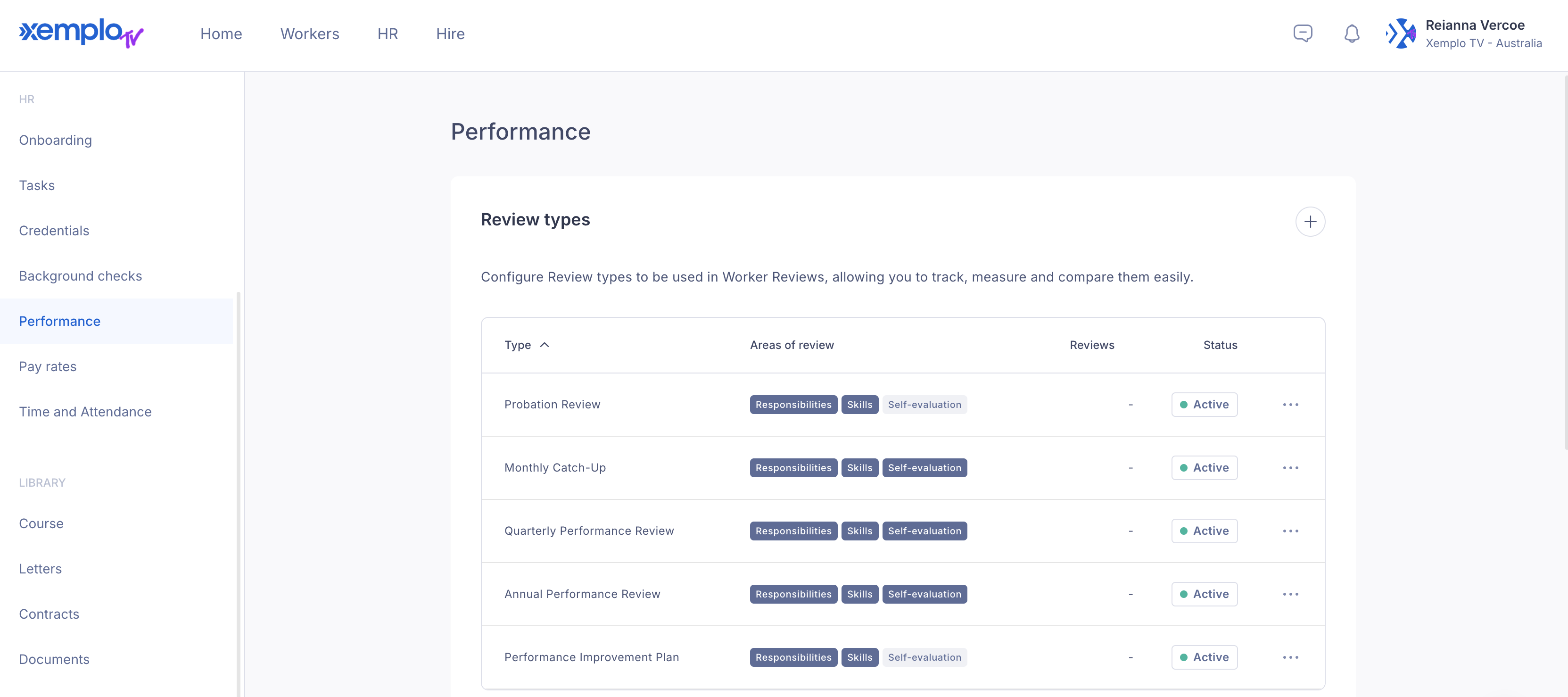Open Background checks sidebar link
This screenshot has height=697, width=1568.
pyautogui.click(x=80, y=276)
